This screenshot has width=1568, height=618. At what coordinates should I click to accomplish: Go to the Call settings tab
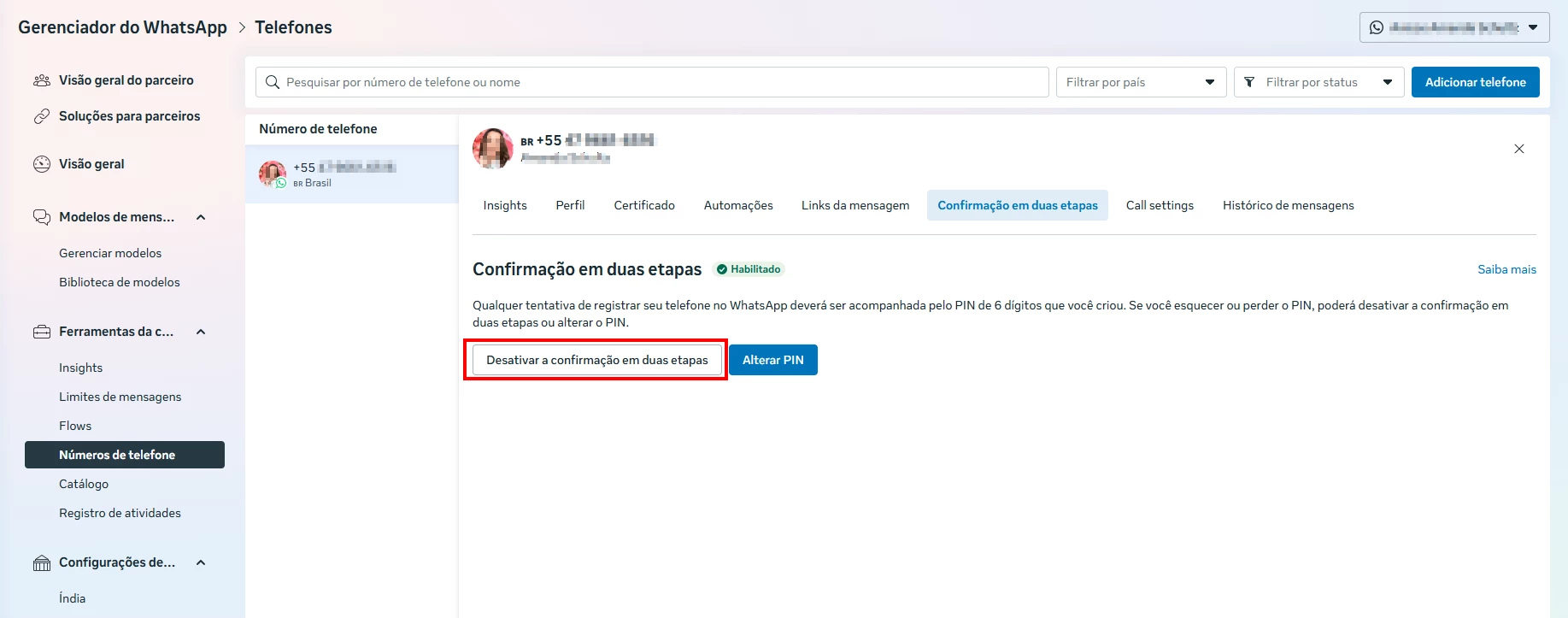pyautogui.click(x=1160, y=205)
